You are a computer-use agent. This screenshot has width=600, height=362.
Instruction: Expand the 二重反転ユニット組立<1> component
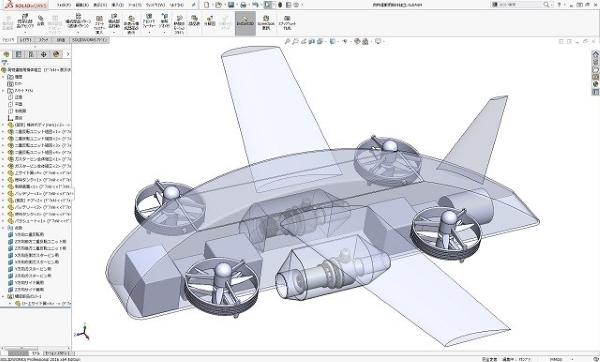tap(3, 132)
